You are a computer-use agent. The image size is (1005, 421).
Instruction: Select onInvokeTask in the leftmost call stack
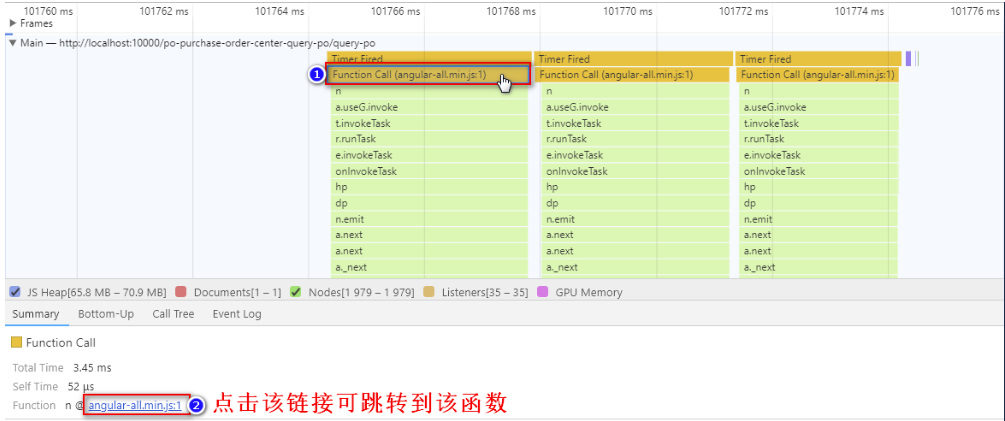pyautogui.click(x=429, y=171)
